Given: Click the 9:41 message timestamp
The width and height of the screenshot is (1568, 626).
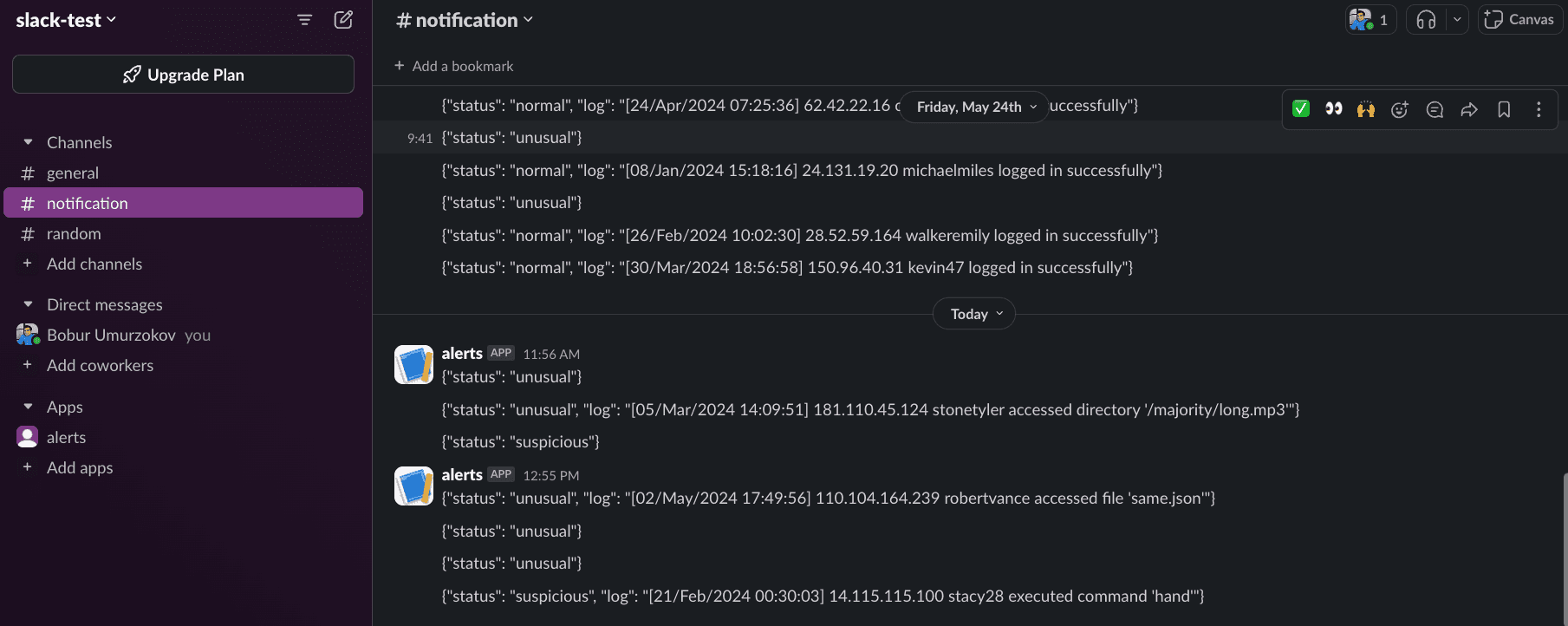Looking at the screenshot, I should coord(420,138).
